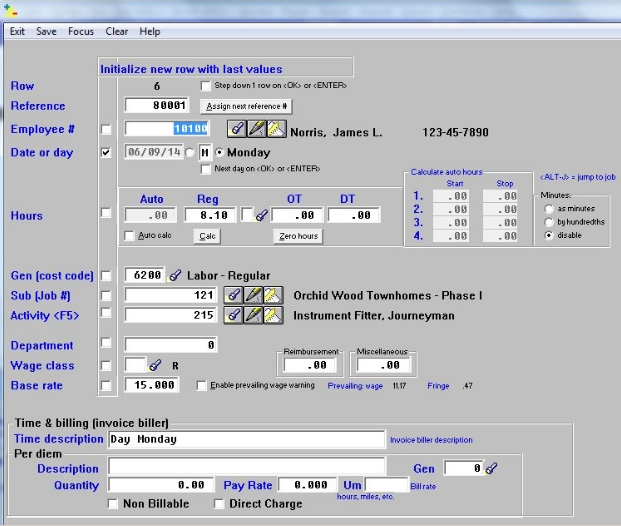
Task: Click the flashlight icon beside the Reg hours field
Action: click(x=262, y=215)
